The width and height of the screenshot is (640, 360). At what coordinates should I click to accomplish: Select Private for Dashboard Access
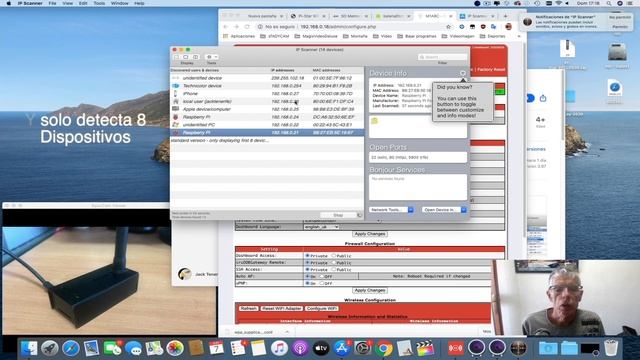(307, 256)
